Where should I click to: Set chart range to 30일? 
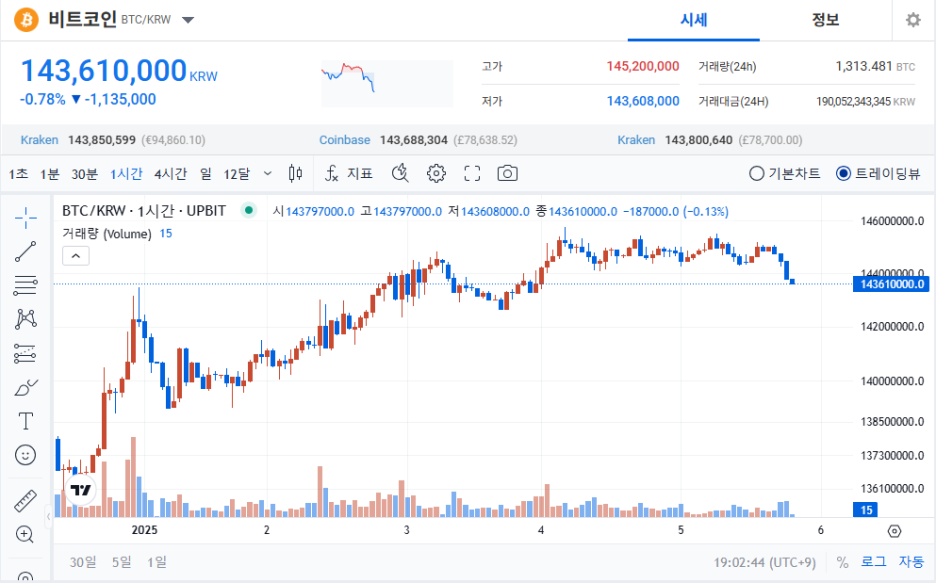click(x=83, y=562)
